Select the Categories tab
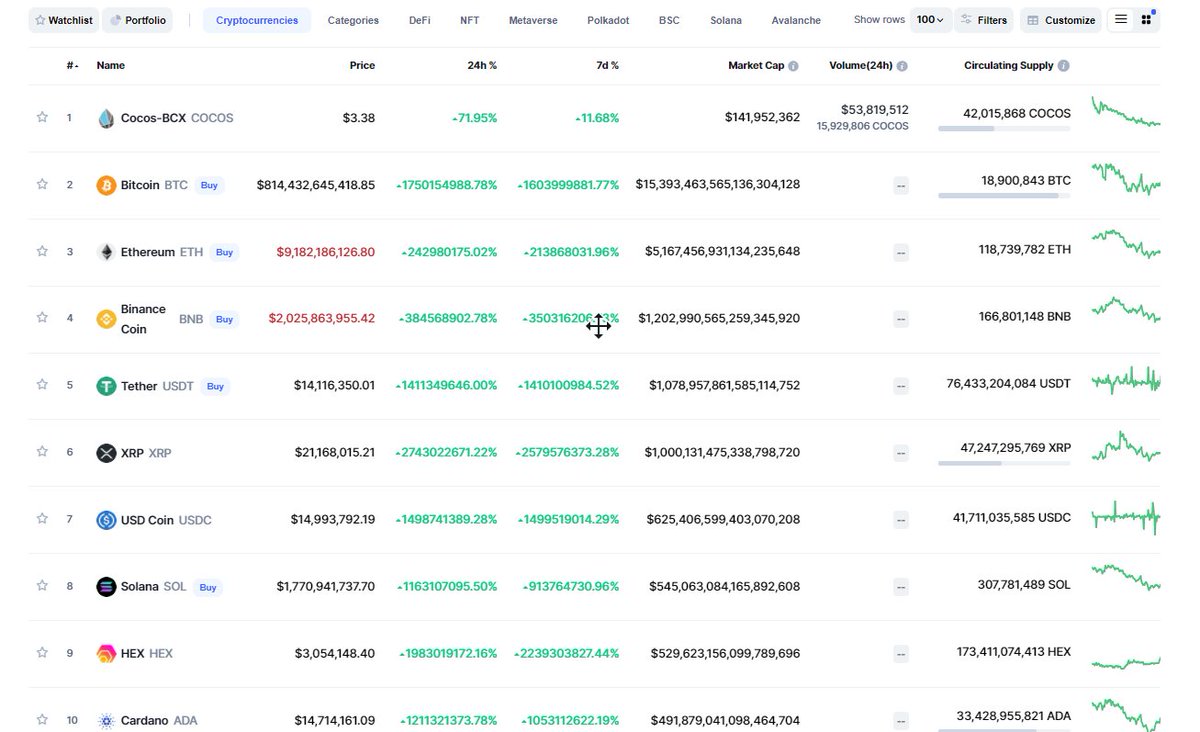This screenshot has width=1200, height=732. 353,20
